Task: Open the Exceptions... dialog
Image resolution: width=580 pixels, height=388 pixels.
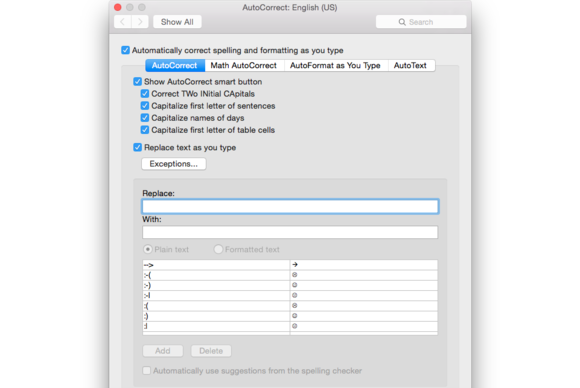Action: (174, 164)
